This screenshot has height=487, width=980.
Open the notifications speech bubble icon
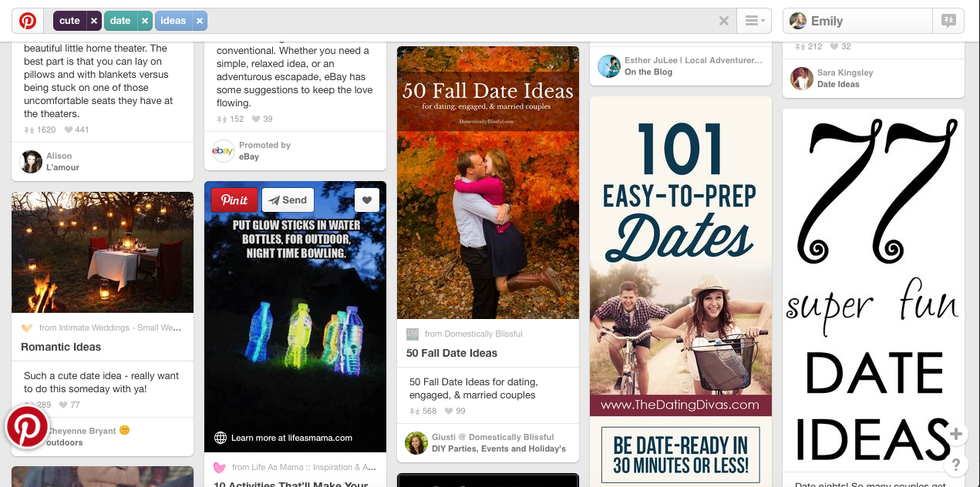click(947, 21)
